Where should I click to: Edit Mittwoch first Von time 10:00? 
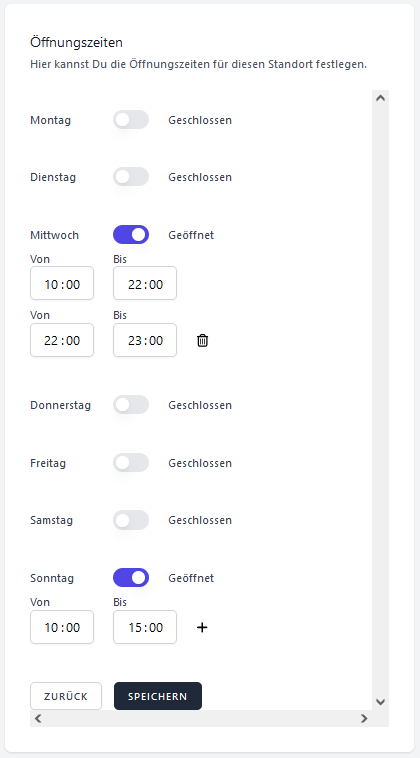click(62, 283)
